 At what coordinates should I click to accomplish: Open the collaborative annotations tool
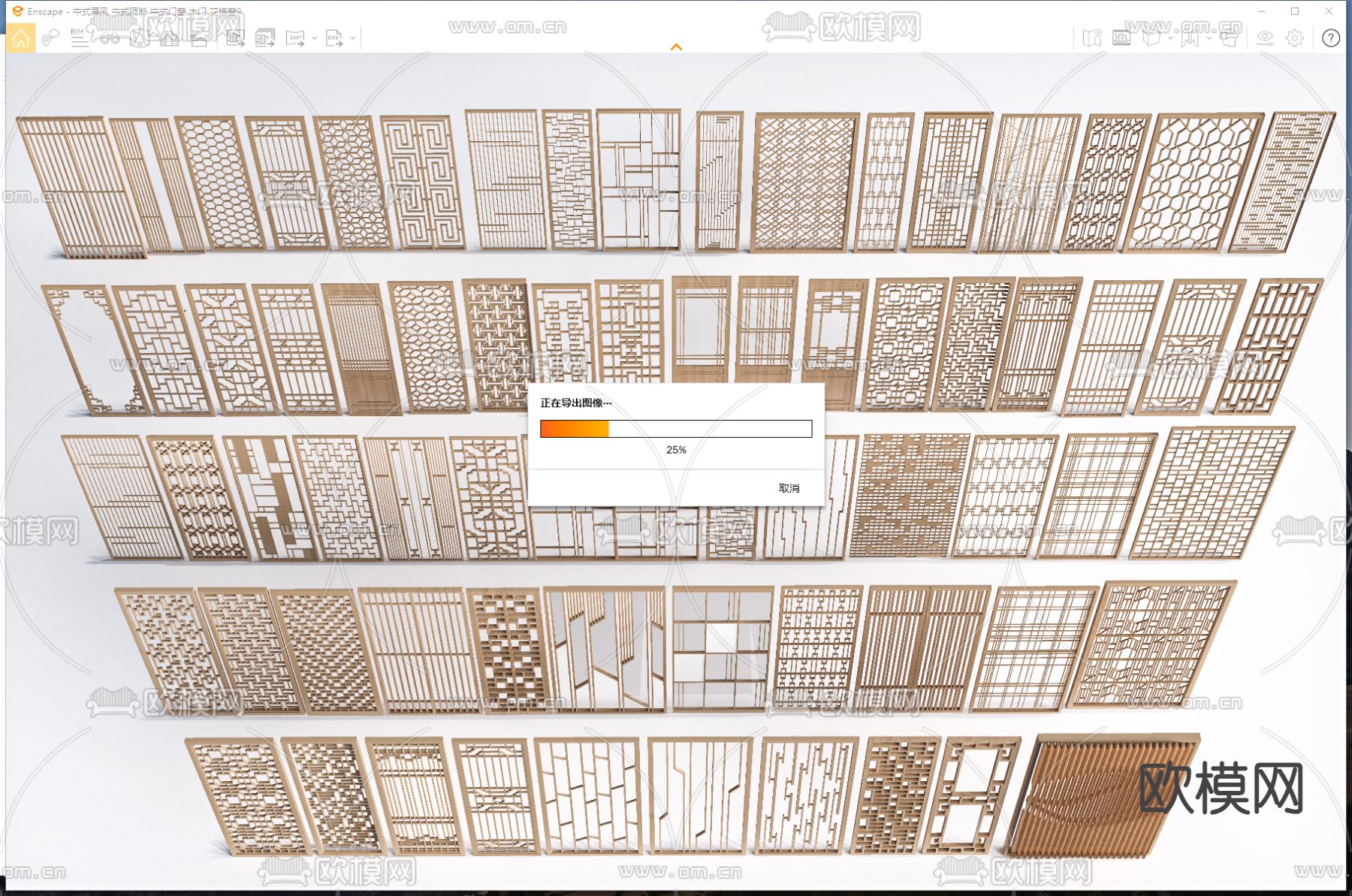click(50, 38)
